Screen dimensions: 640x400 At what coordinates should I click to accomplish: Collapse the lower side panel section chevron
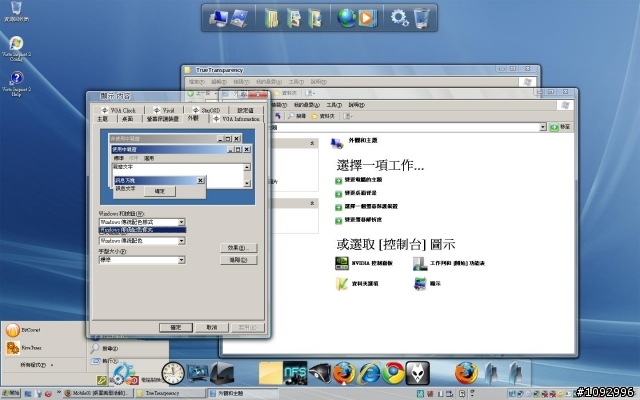(312, 203)
